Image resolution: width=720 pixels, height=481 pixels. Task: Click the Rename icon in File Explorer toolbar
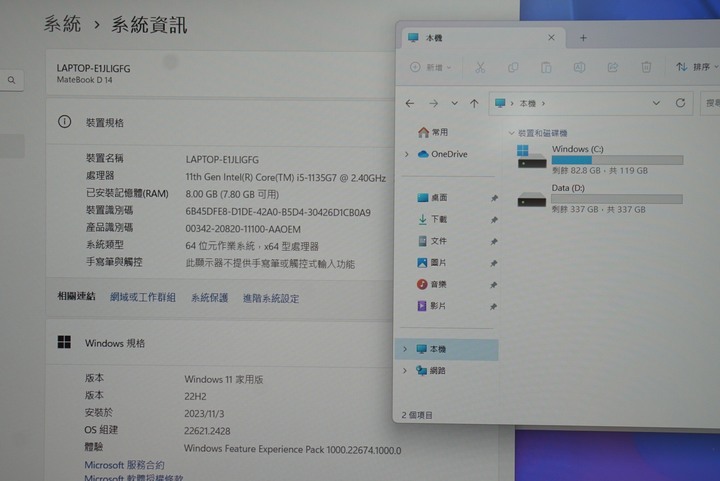click(x=579, y=67)
